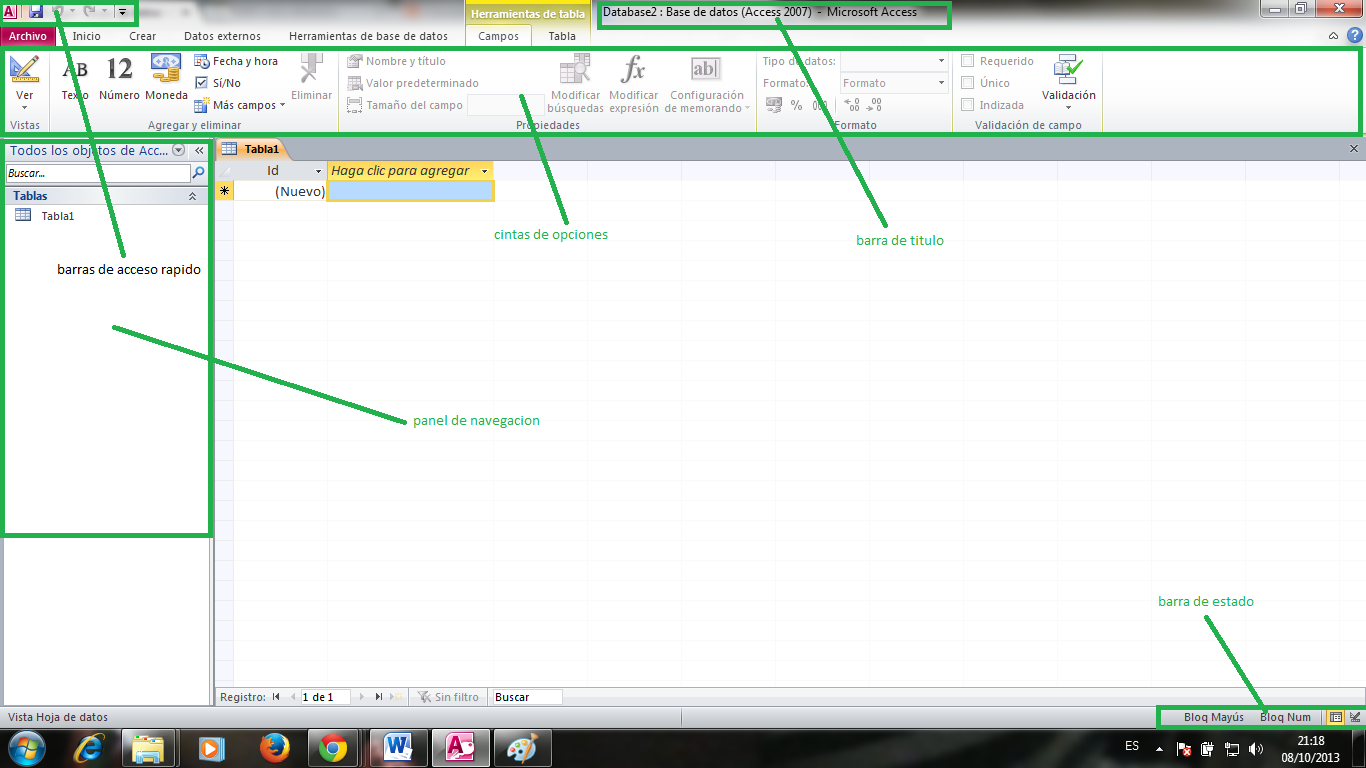The height and width of the screenshot is (768, 1366).
Task: Click Valor predeterminado property
Action: [x=413, y=83]
